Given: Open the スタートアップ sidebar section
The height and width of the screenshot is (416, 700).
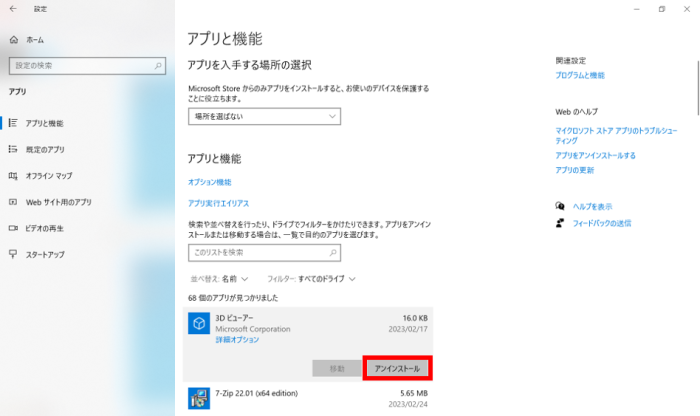Looking at the screenshot, I should [x=45, y=255].
